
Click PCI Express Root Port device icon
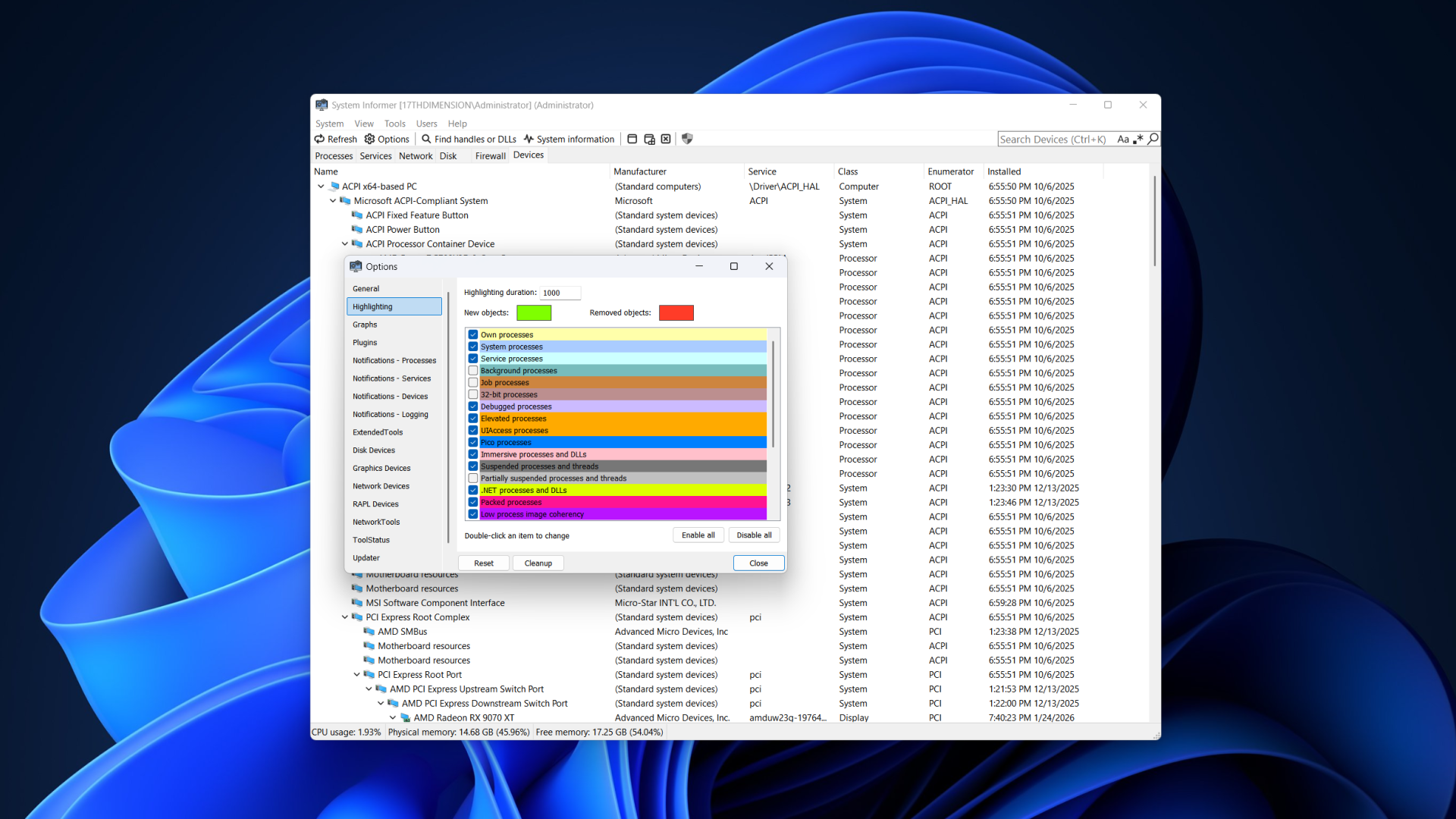(x=369, y=675)
